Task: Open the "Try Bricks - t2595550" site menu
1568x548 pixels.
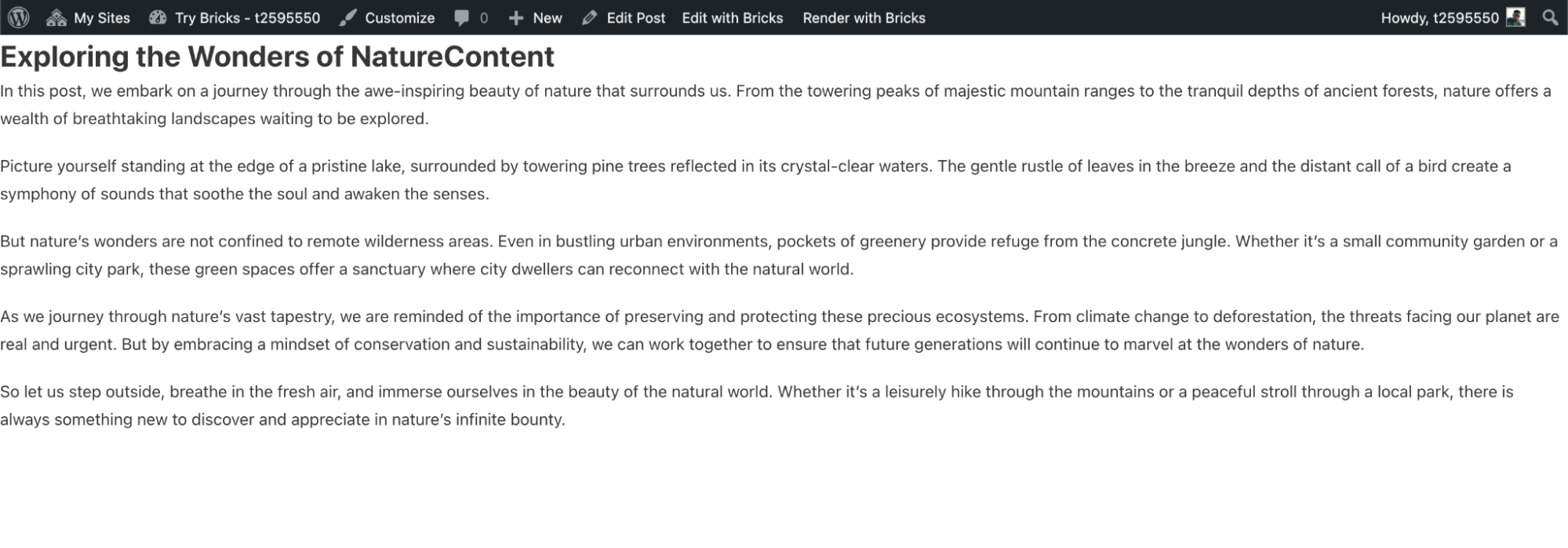Action: point(247,17)
